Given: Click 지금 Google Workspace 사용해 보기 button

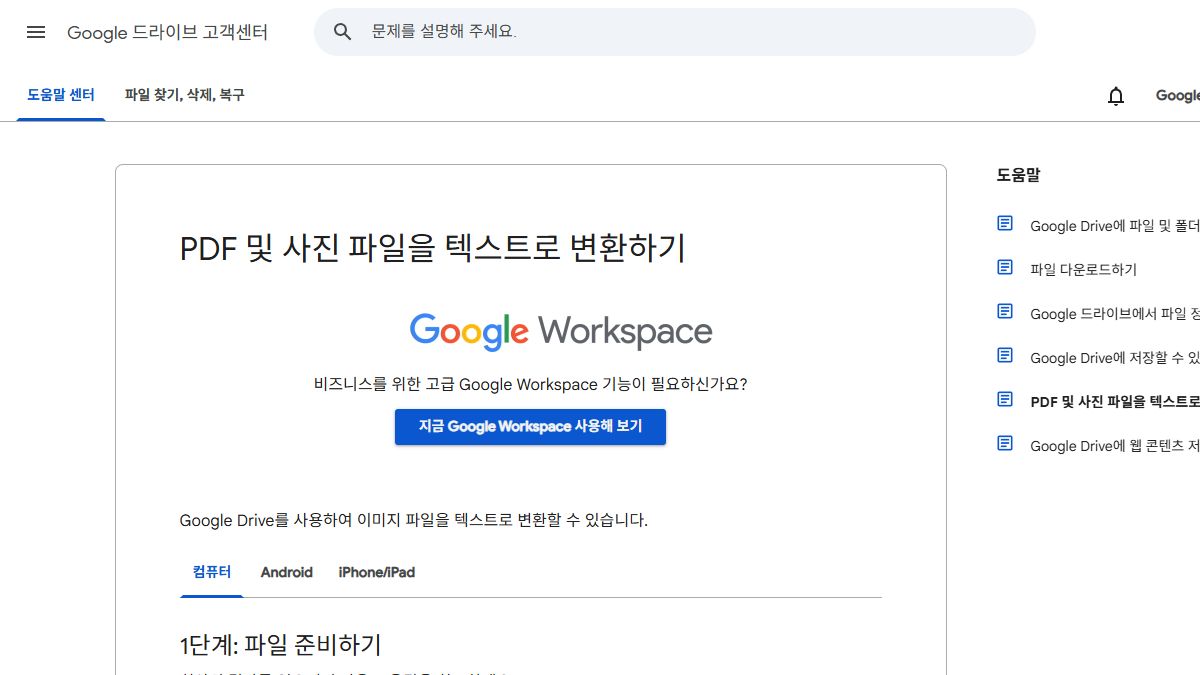Looking at the screenshot, I should click(530, 426).
